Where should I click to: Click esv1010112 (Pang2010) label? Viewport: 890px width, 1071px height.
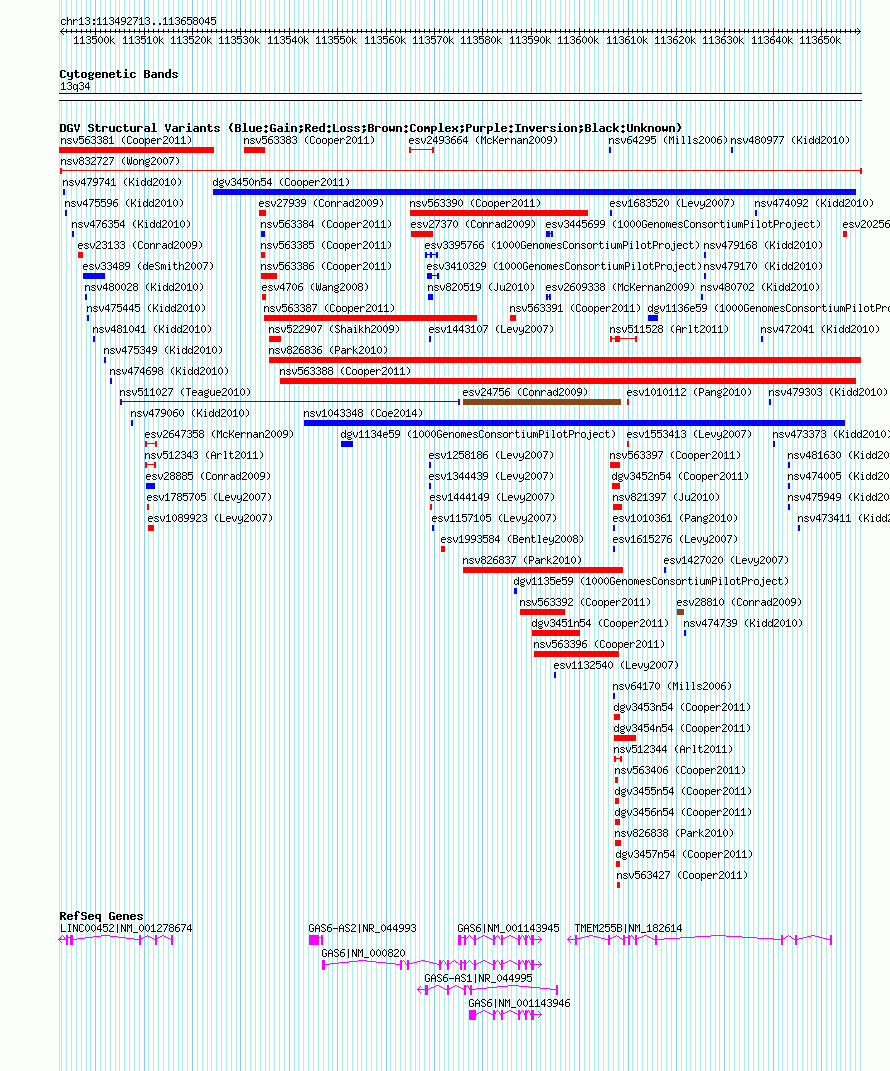coord(689,393)
